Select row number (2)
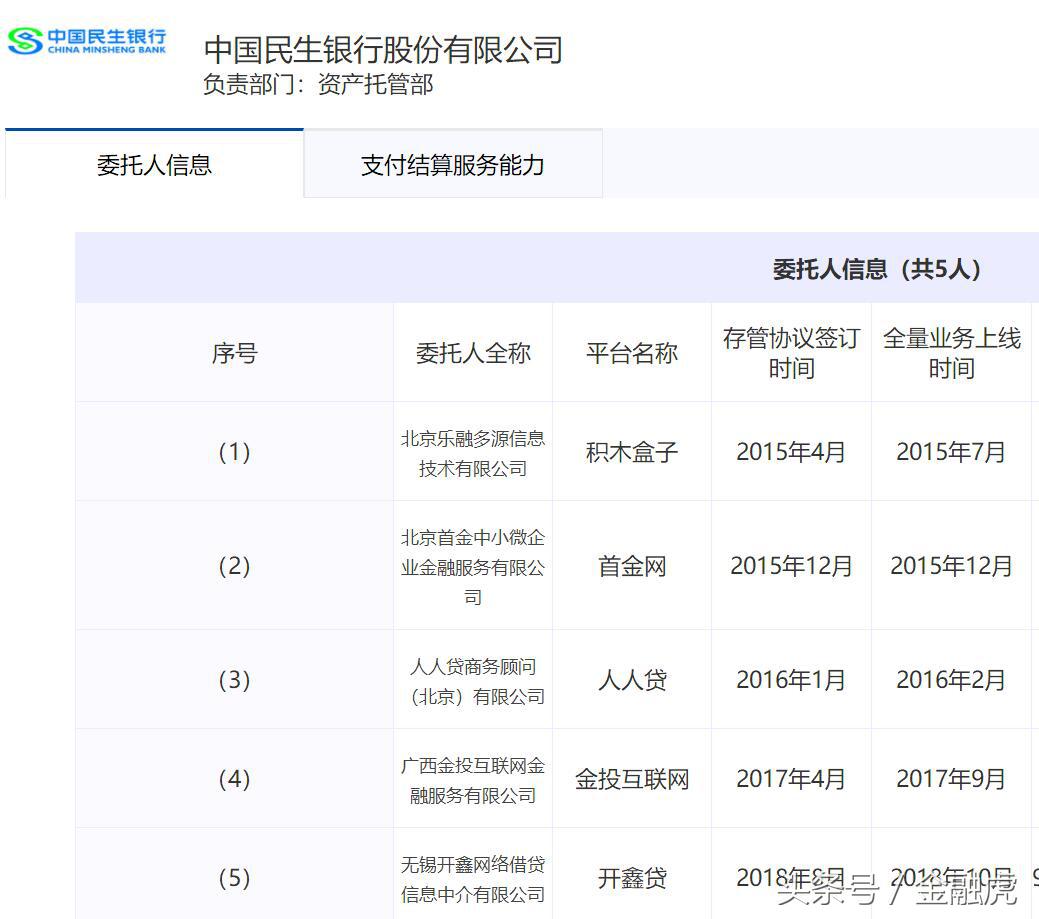 tap(234, 566)
